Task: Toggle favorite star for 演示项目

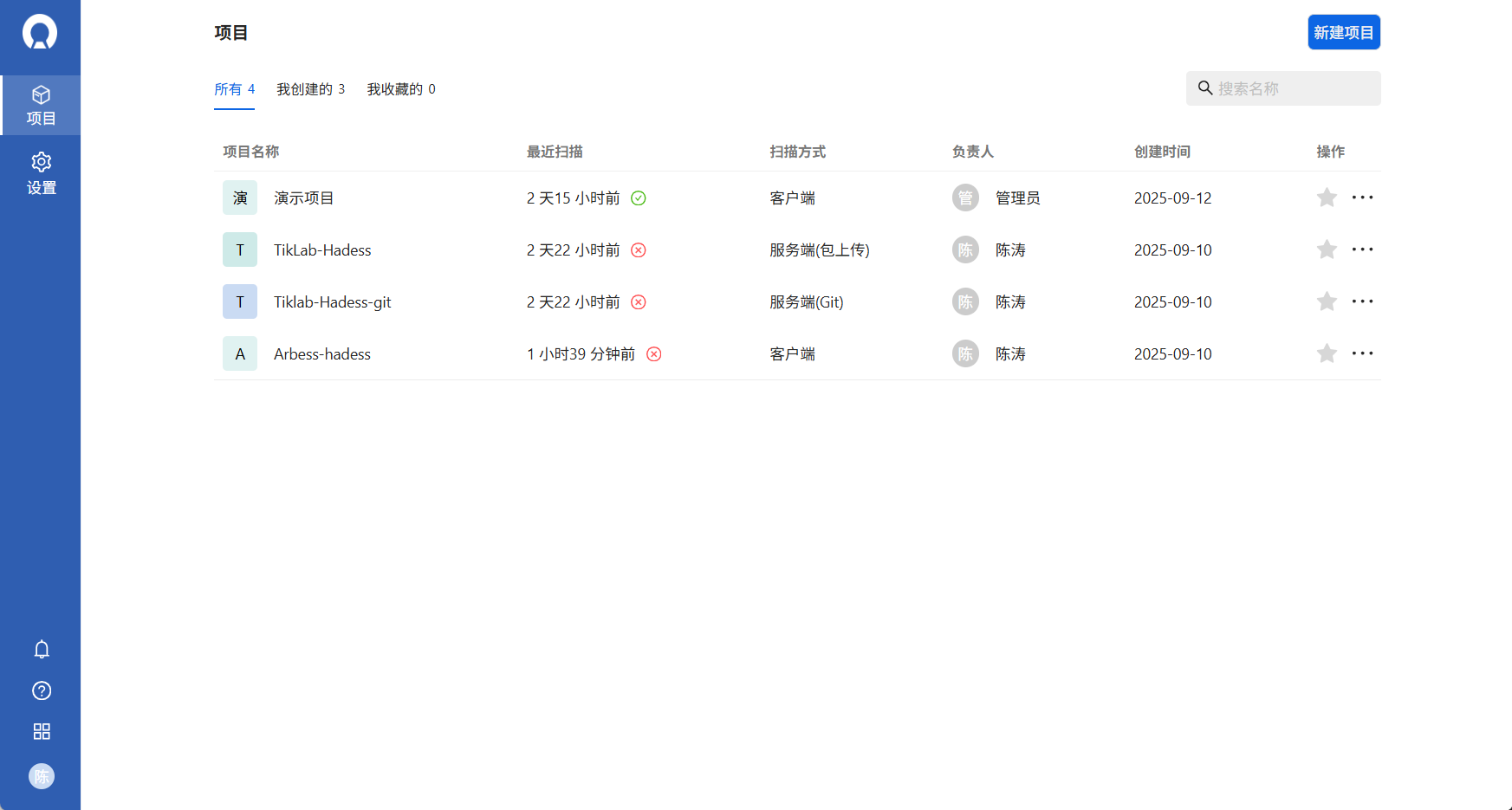Action: (x=1327, y=198)
